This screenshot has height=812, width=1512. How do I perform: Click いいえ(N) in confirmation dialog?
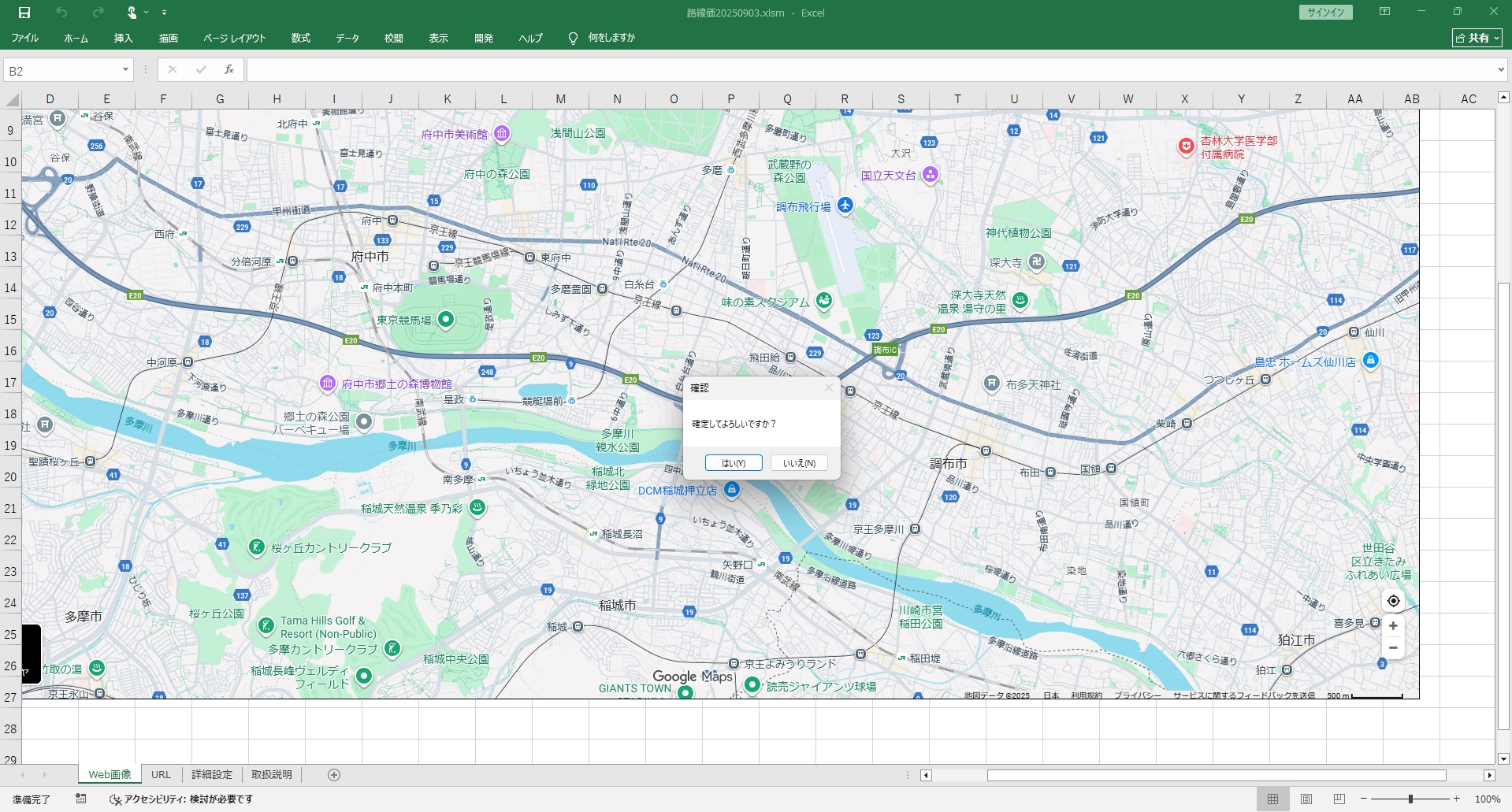click(x=799, y=463)
